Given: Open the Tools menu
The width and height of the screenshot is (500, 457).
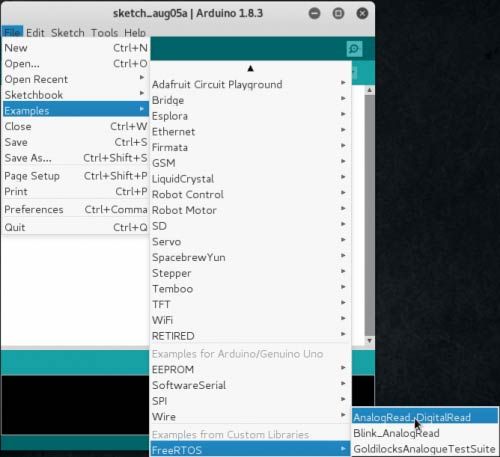Looking at the screenshot, I should pos(104,33).
